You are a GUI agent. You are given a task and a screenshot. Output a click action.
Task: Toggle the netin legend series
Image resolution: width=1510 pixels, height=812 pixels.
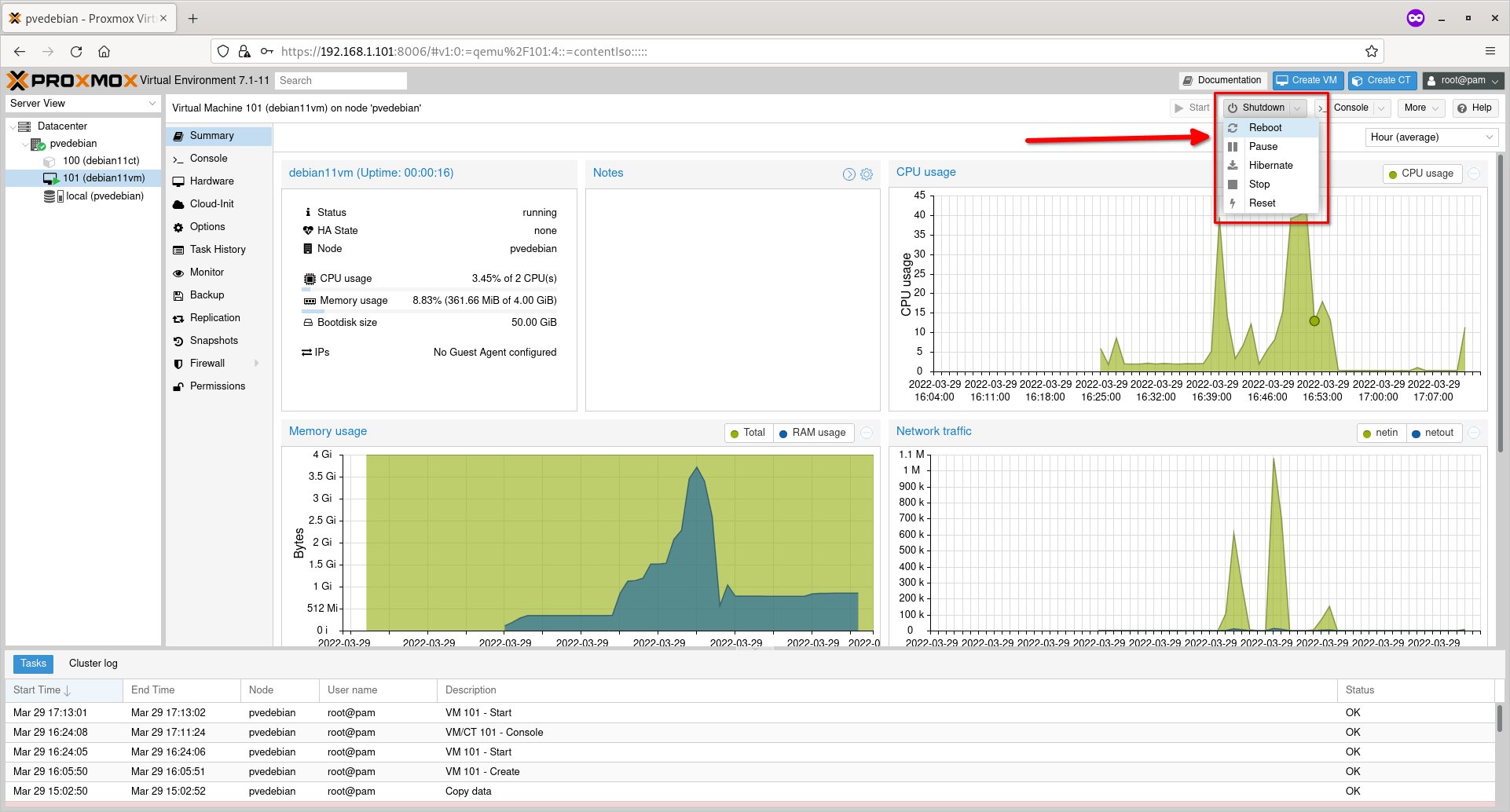point(1381,433)
